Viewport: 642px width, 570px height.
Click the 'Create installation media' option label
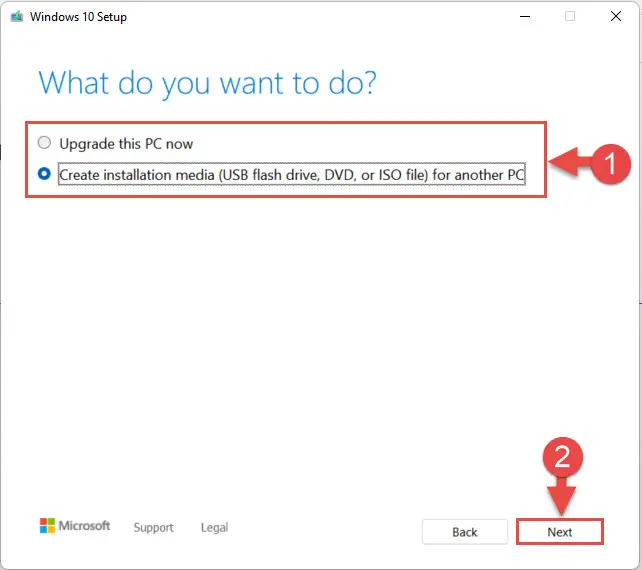[x=292, y=175]
